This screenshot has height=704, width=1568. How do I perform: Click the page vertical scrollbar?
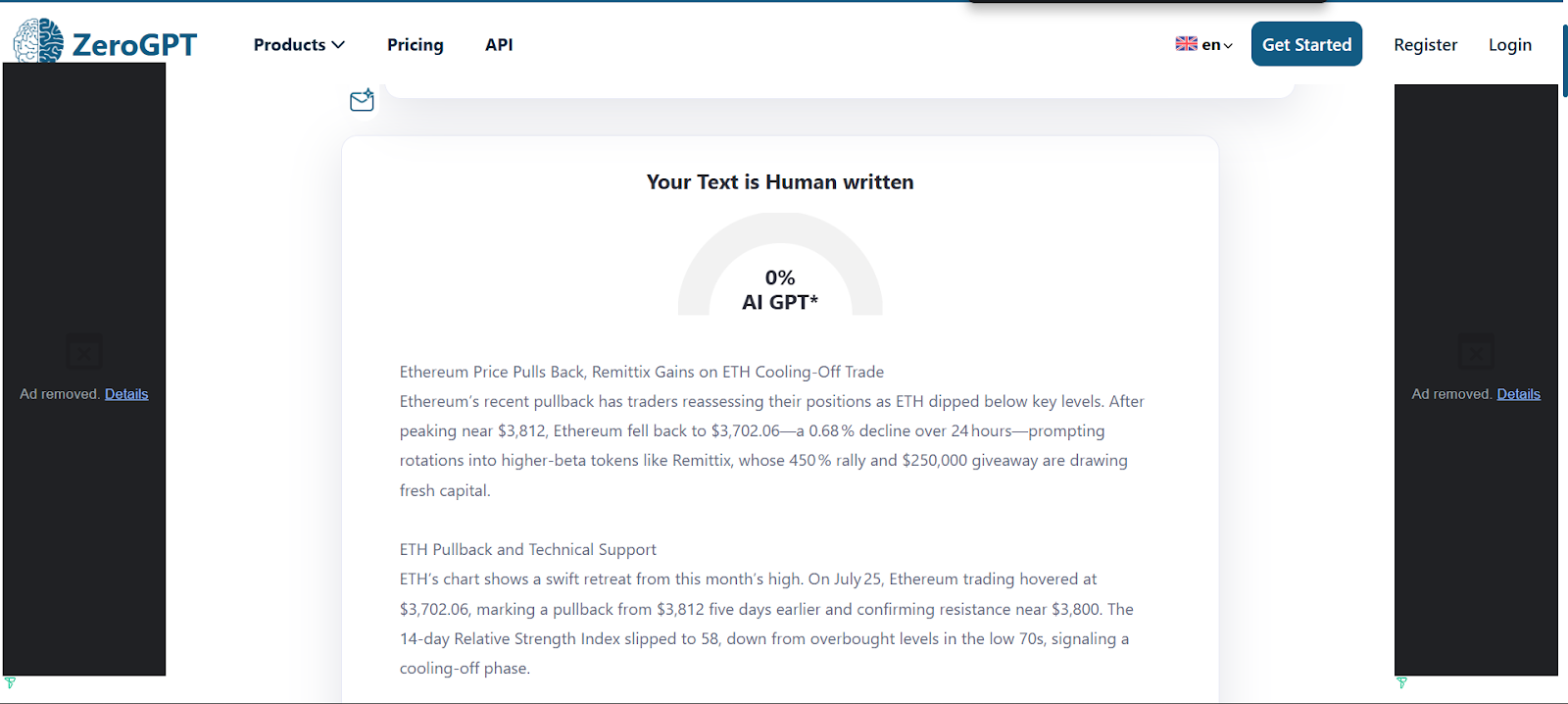[x=1564, y=61]
